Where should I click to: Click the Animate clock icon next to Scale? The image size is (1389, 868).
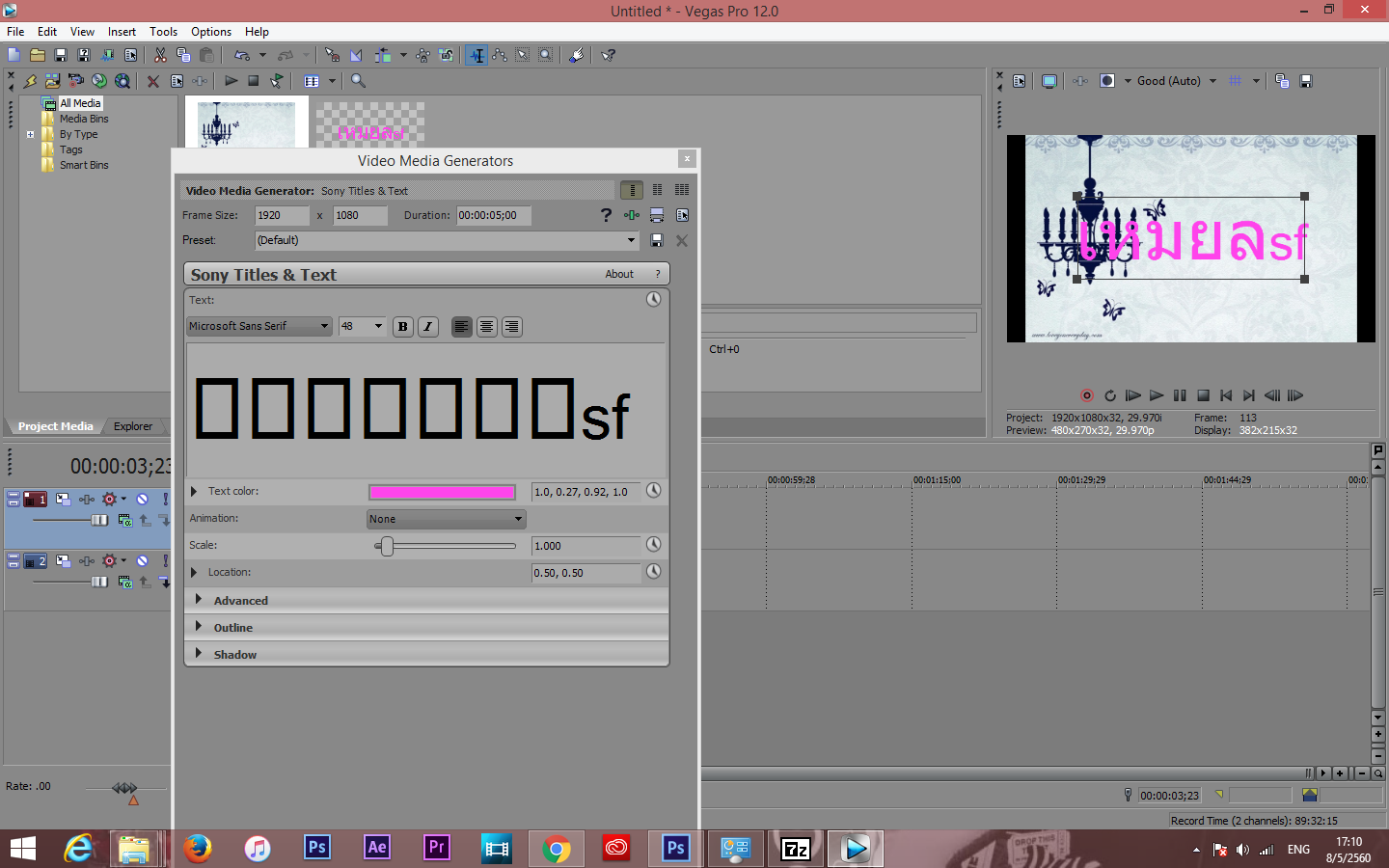coord(654,545)
